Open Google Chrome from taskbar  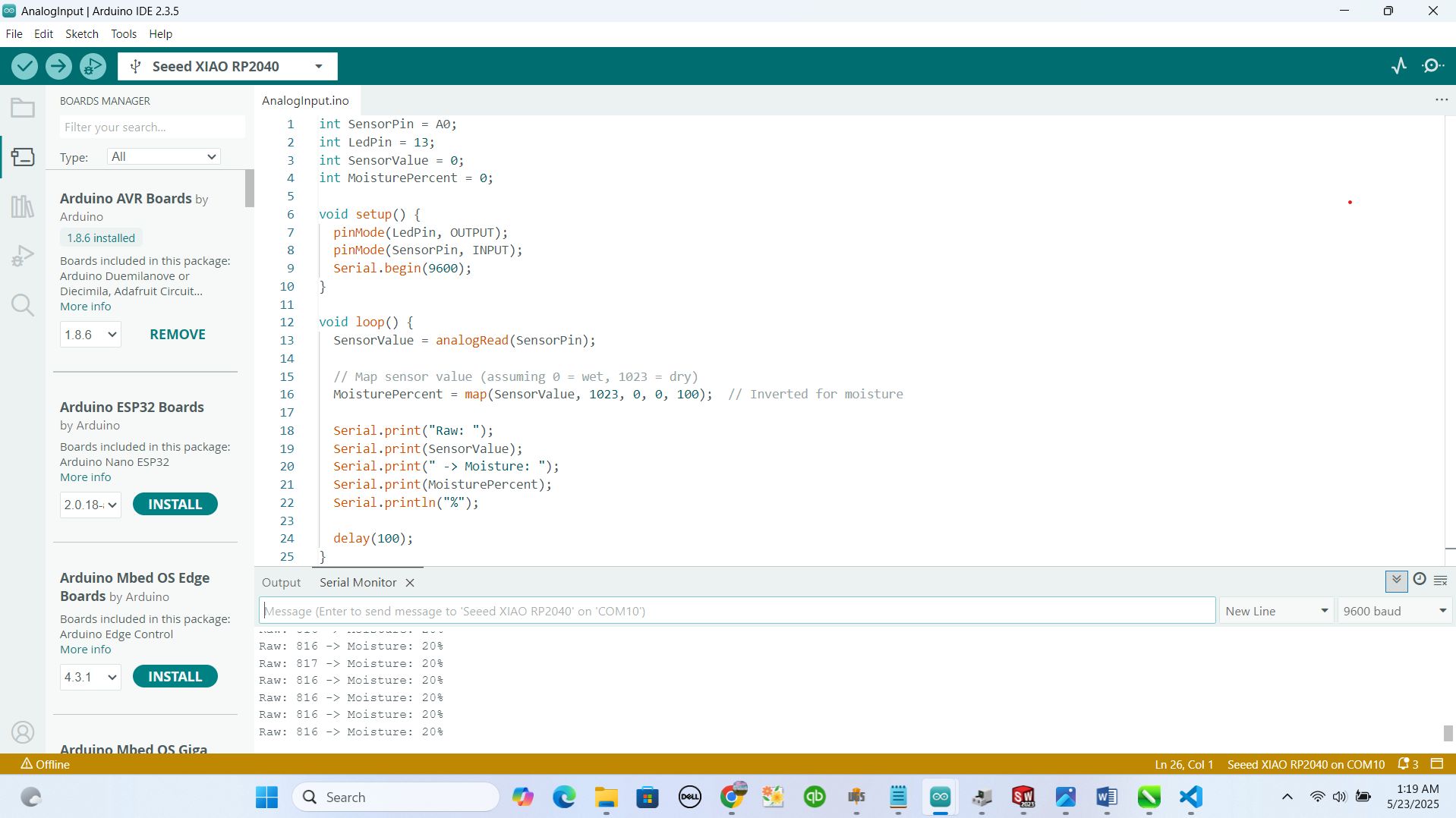click(732, 798)
